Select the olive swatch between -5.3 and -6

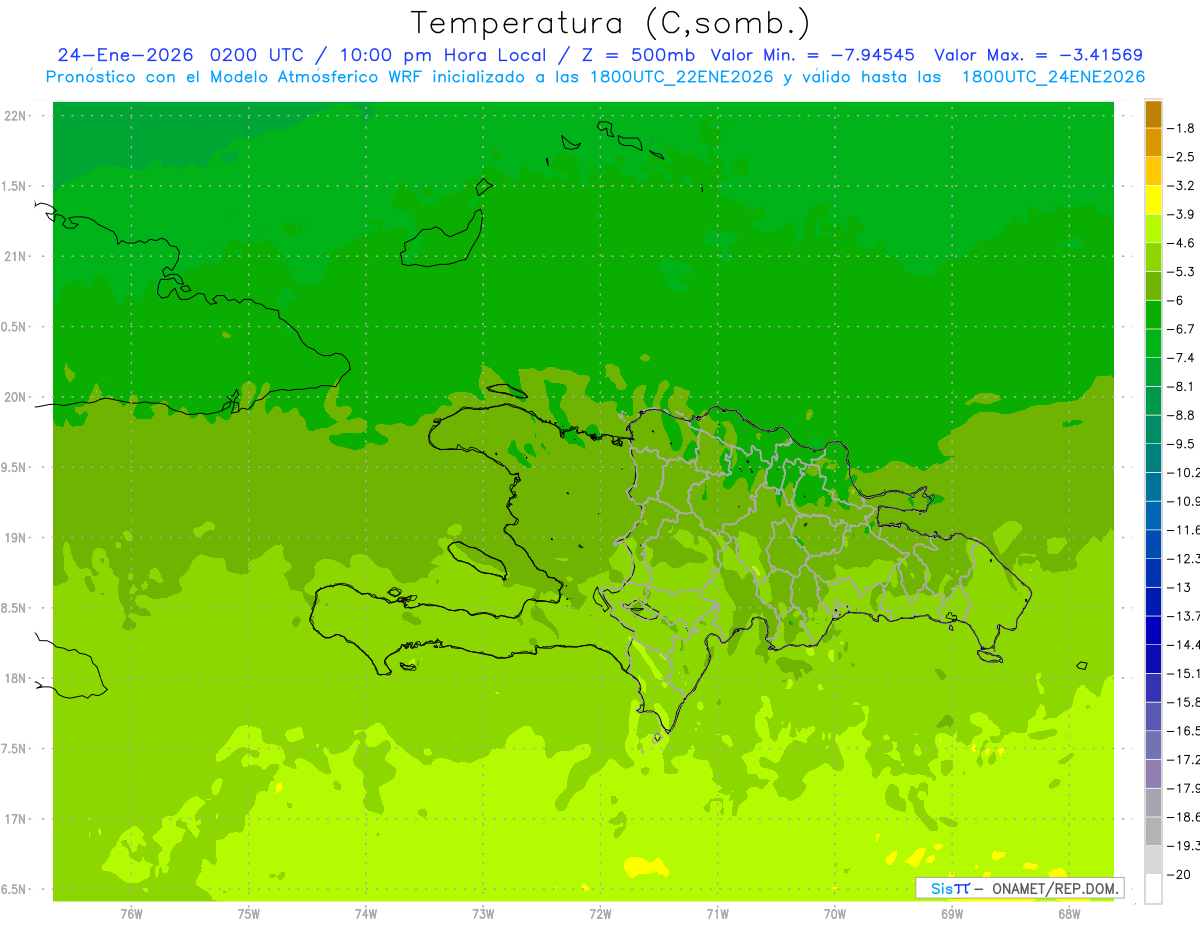click(1153, 286)
